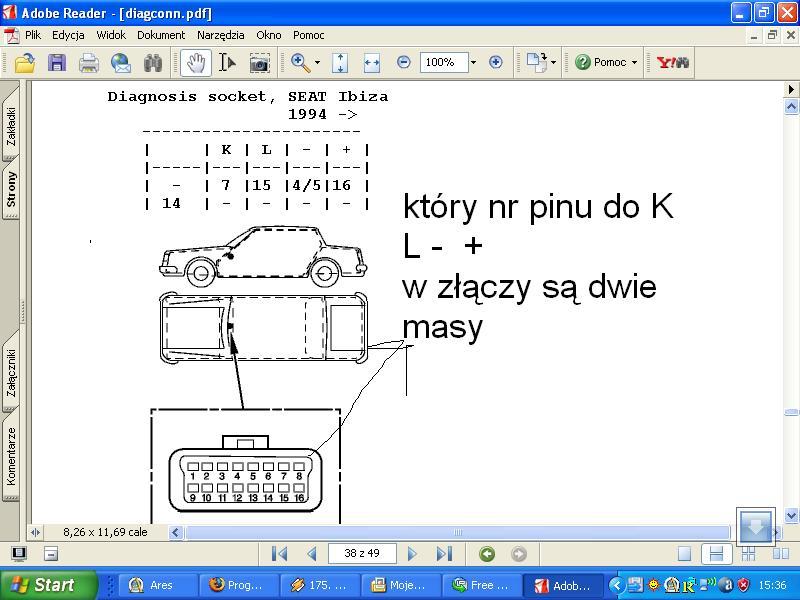Screen dimensions: 800x600
Task: Open the Komentarze side tab
Action: [11, 457]
